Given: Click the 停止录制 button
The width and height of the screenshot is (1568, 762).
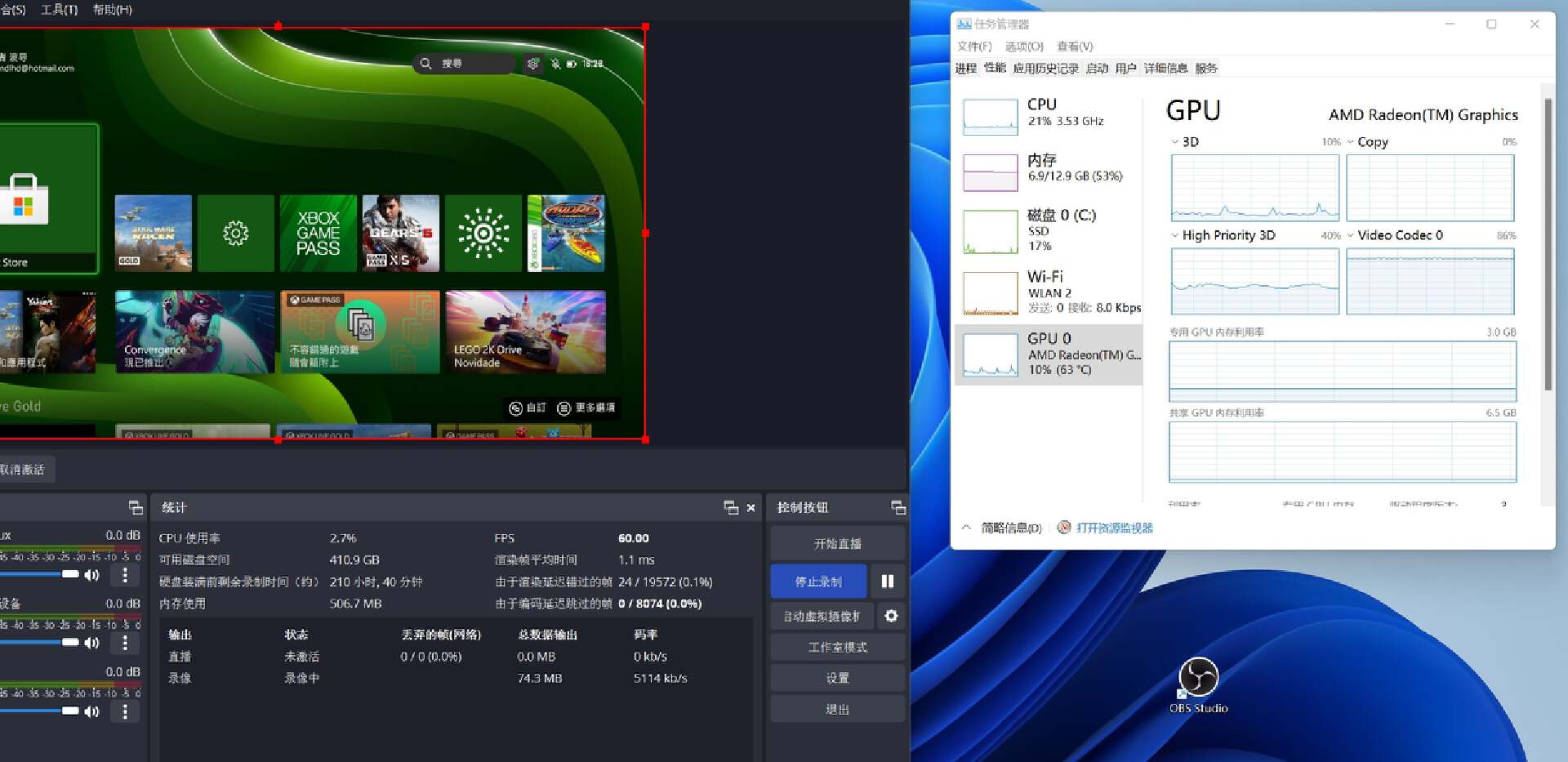Looking at the screenshot, I should tap(818, 582).
